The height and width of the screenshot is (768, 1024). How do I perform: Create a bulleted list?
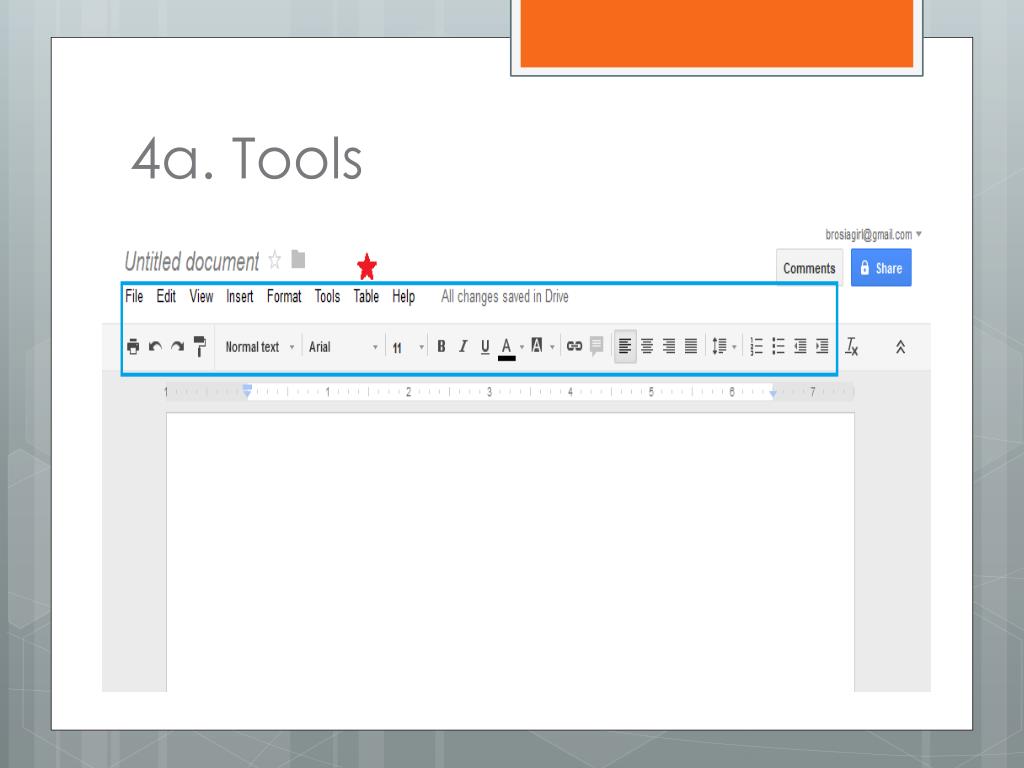coord(778,346)
